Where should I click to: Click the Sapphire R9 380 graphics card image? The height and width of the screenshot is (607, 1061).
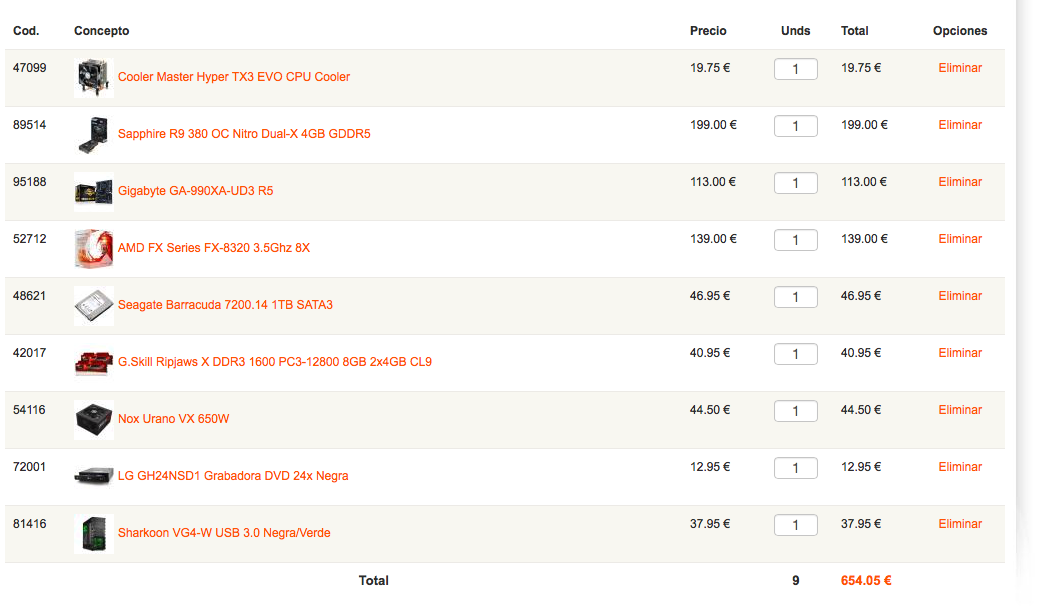93,134
